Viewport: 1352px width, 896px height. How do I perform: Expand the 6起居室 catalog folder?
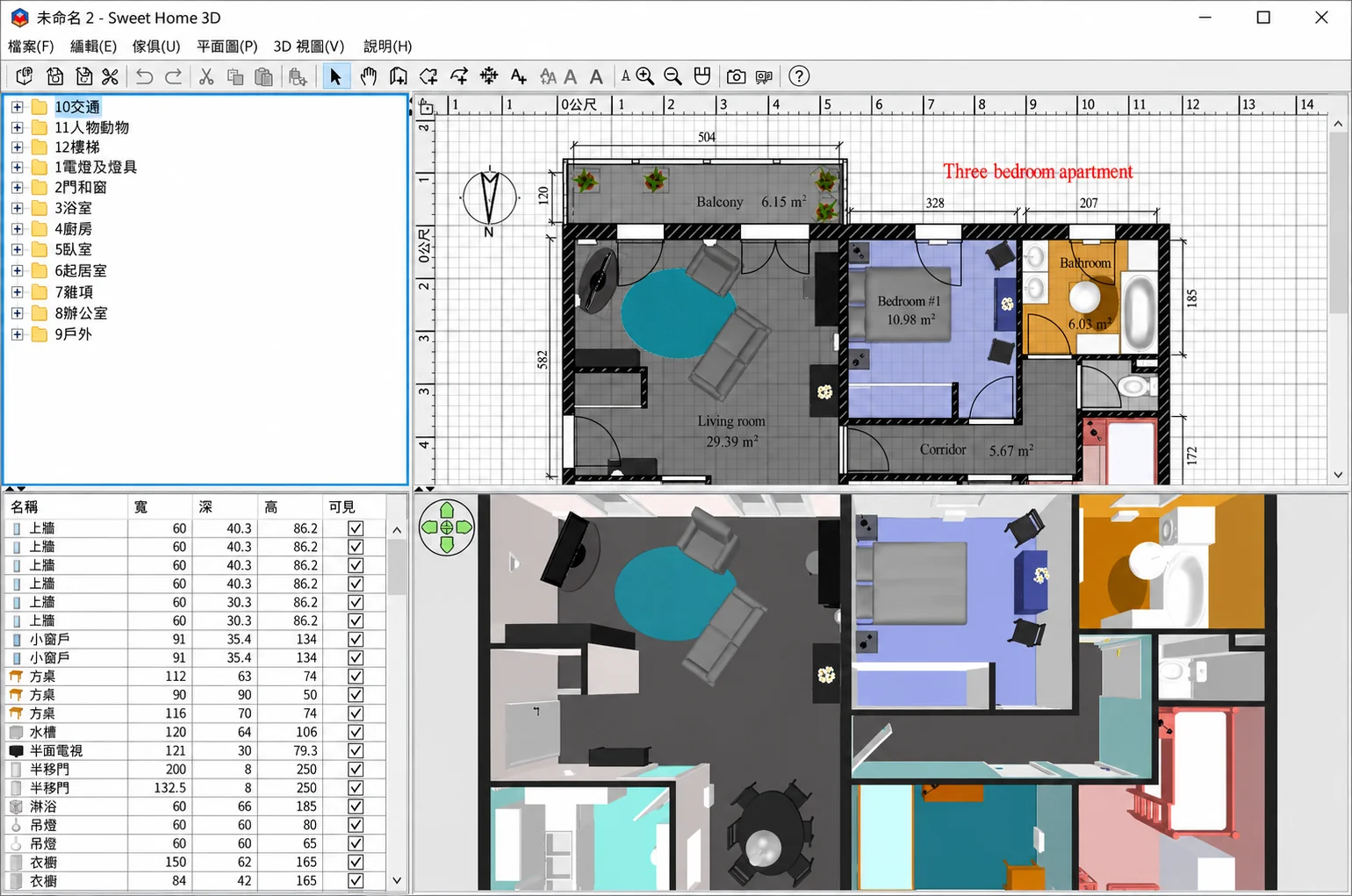point(17,271)
